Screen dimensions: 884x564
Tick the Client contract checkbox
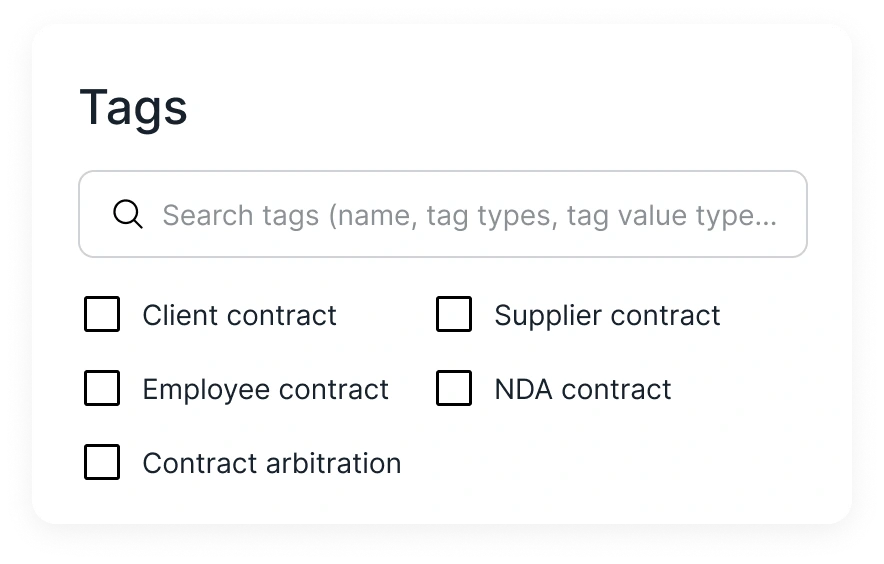click(x=102, y=314)
